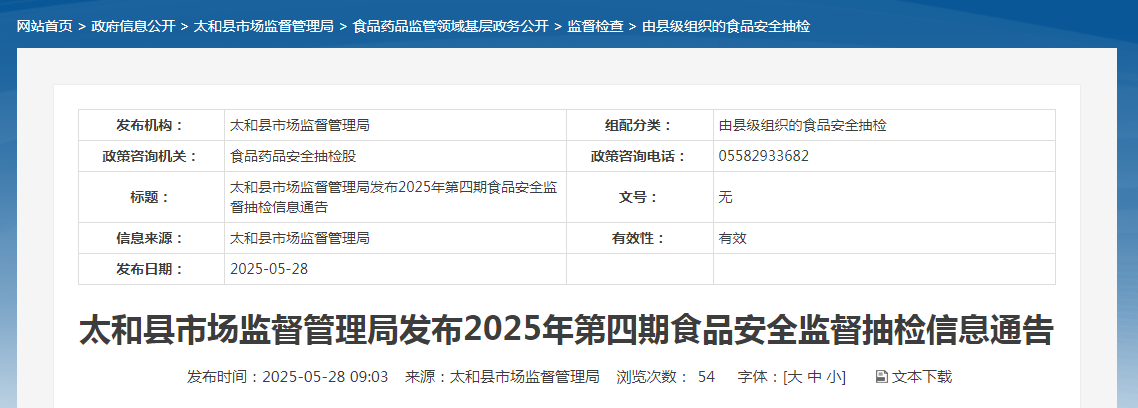Click the 发布日期 label cell

(151, 269)
